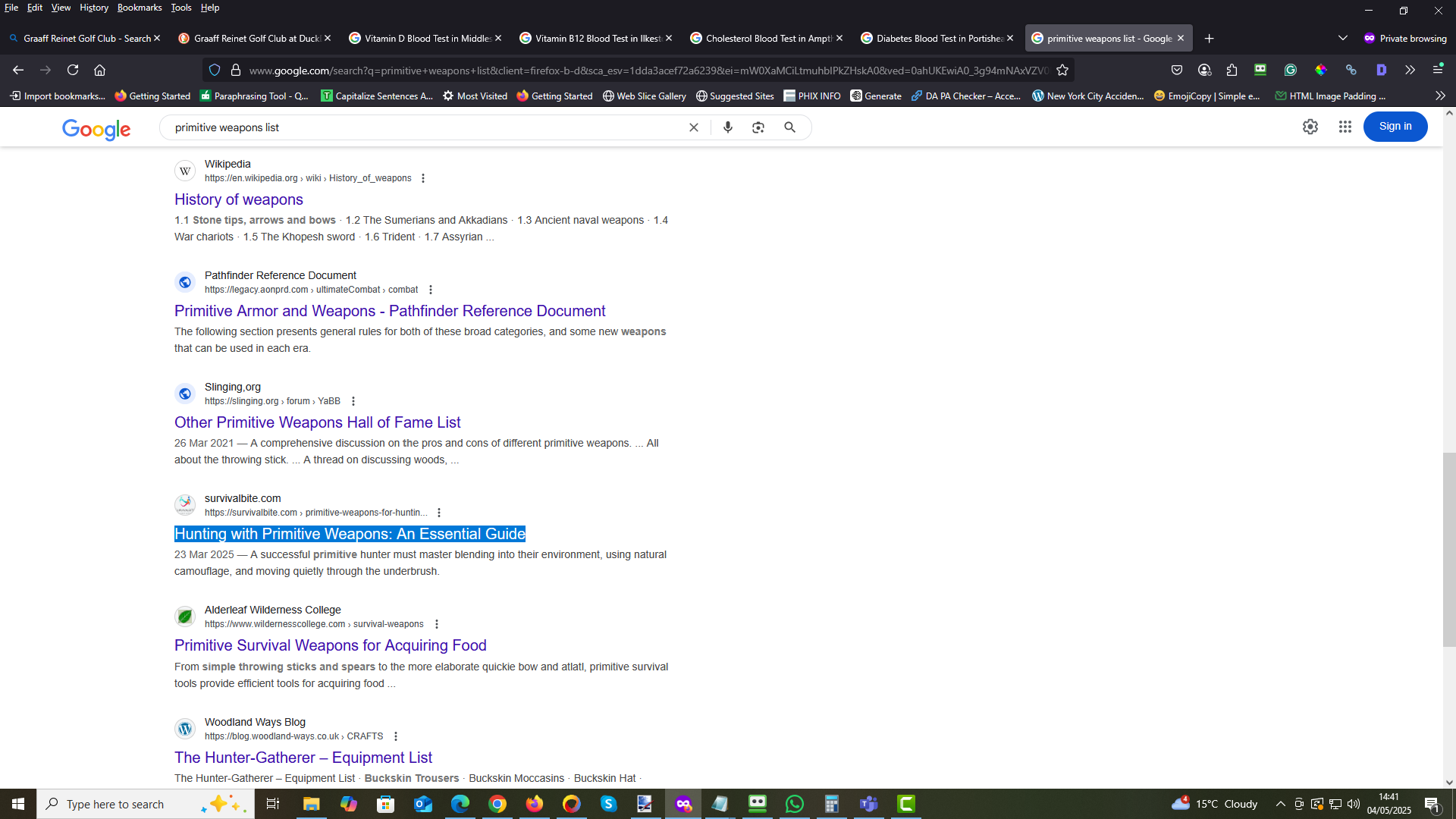This screenshot has width=1456, height=819.
Task: Open the Firefox application menu
Action: click(1438, 70)
